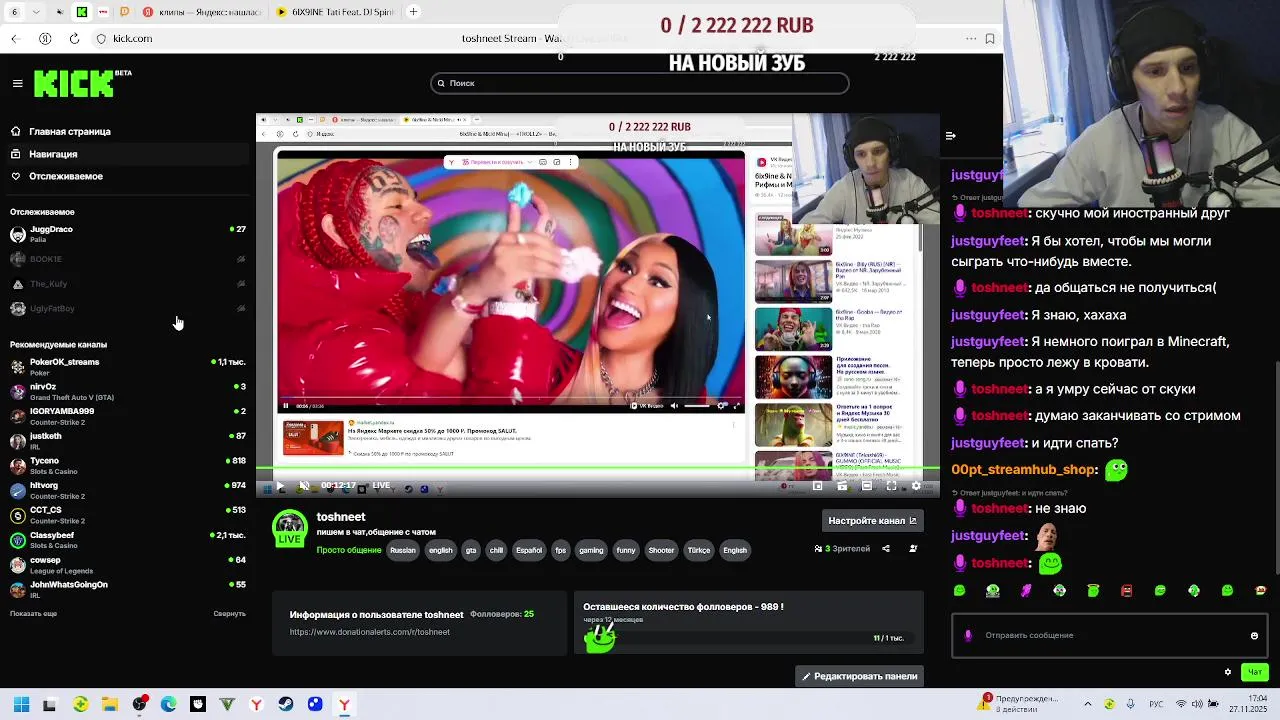
Task: Open emoji picker in chat input
Action: tap(1254, 635)
